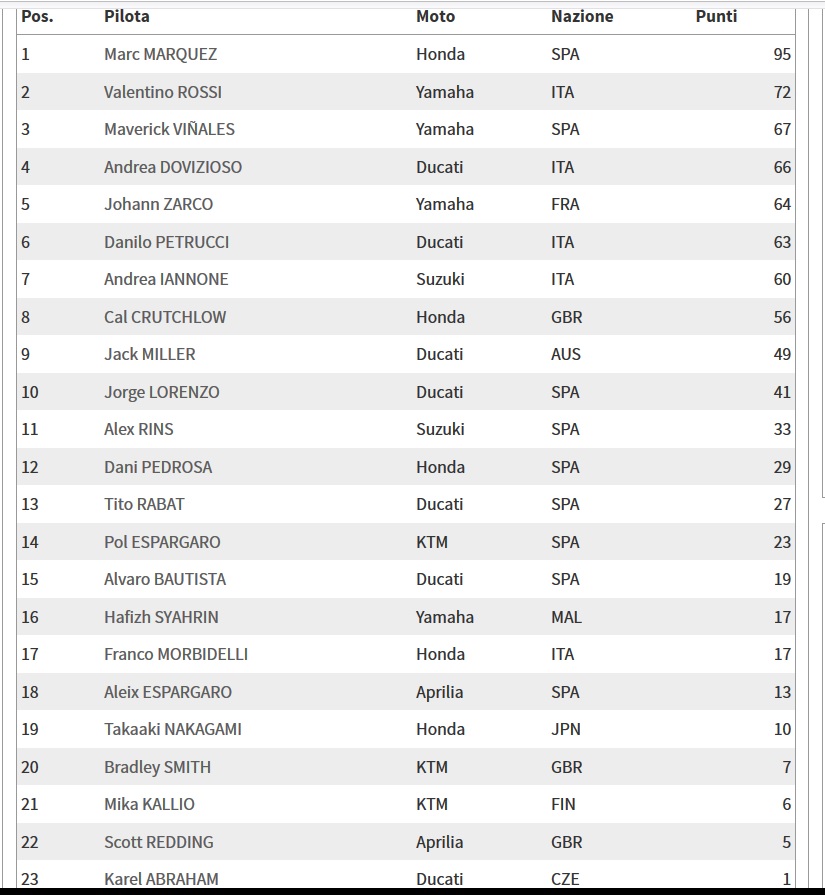The height and width of the screenshot is (895, 825).
Task: Click Franco MORBIDELLI rider name
Action: [176, 654]
